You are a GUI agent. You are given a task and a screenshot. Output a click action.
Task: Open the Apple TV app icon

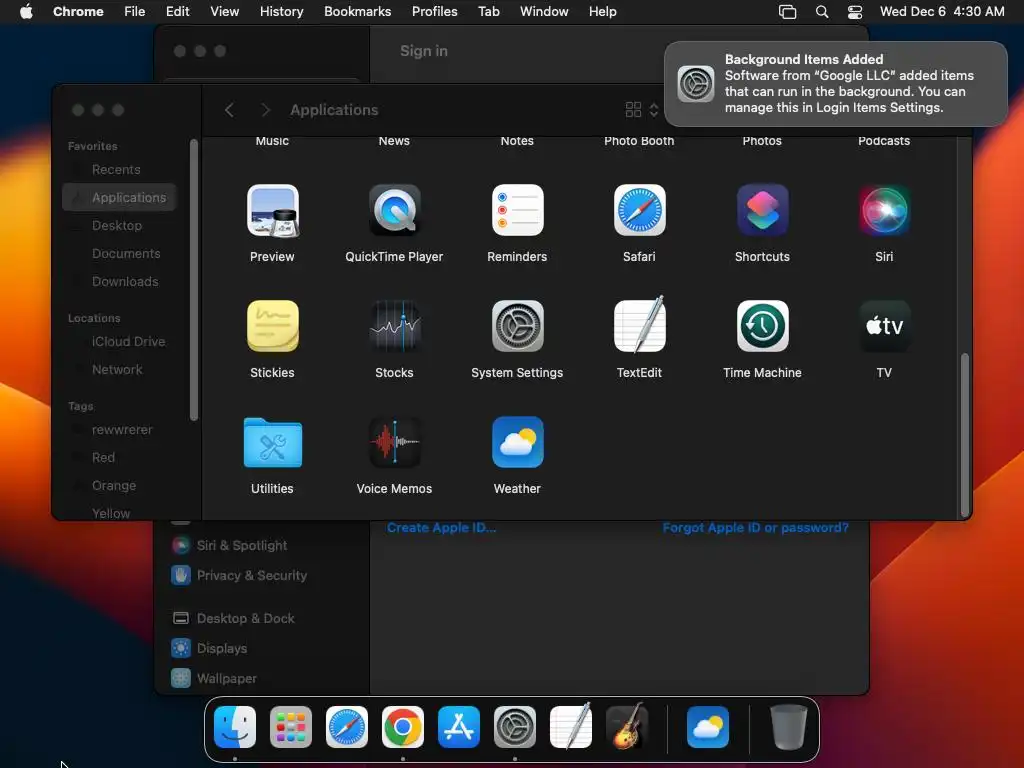884,326
